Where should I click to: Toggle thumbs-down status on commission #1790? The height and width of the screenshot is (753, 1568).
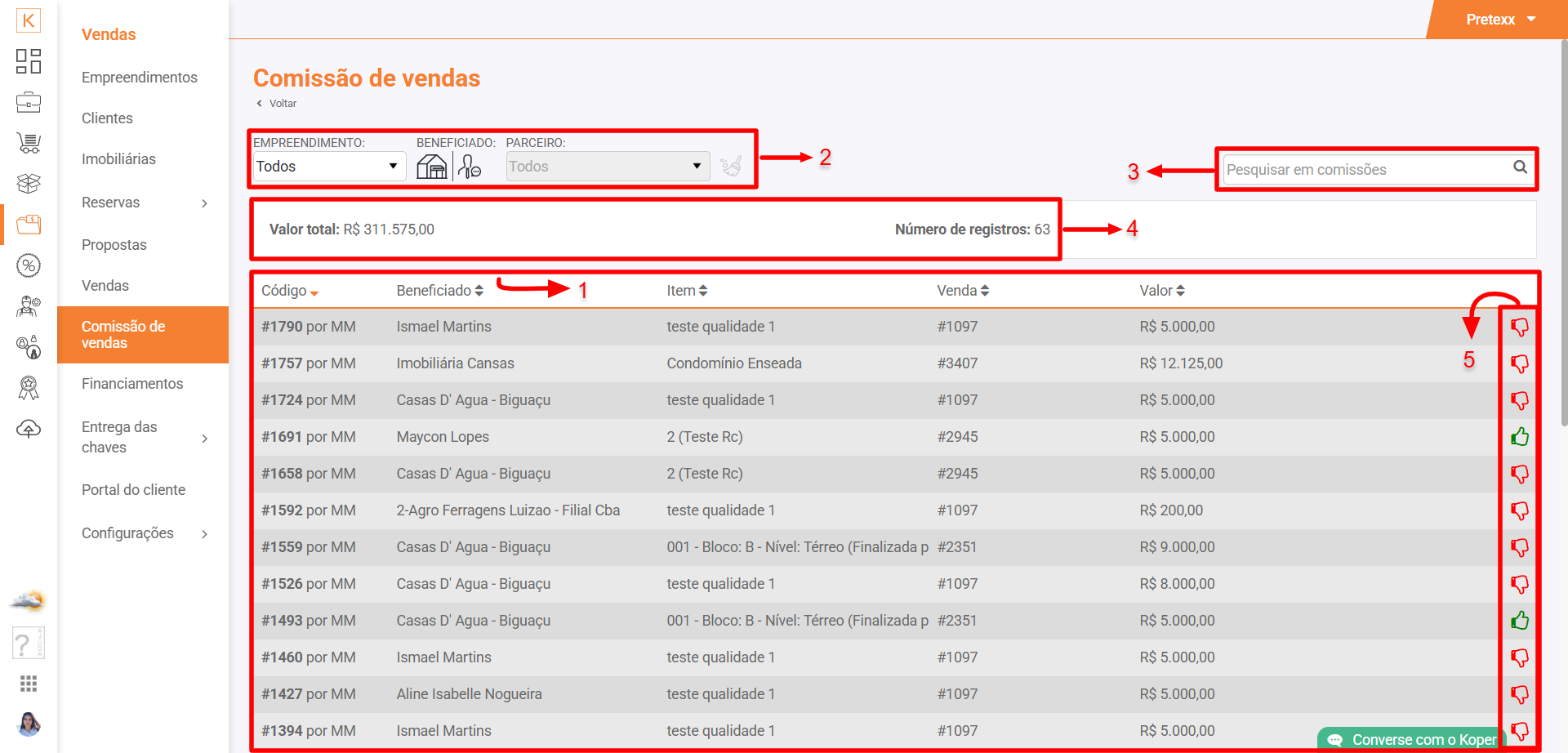[1519, 327]
